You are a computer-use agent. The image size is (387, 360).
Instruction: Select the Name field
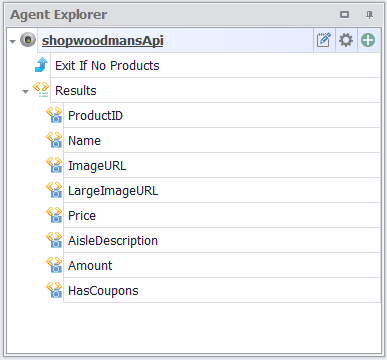click(x=222, y=140)
